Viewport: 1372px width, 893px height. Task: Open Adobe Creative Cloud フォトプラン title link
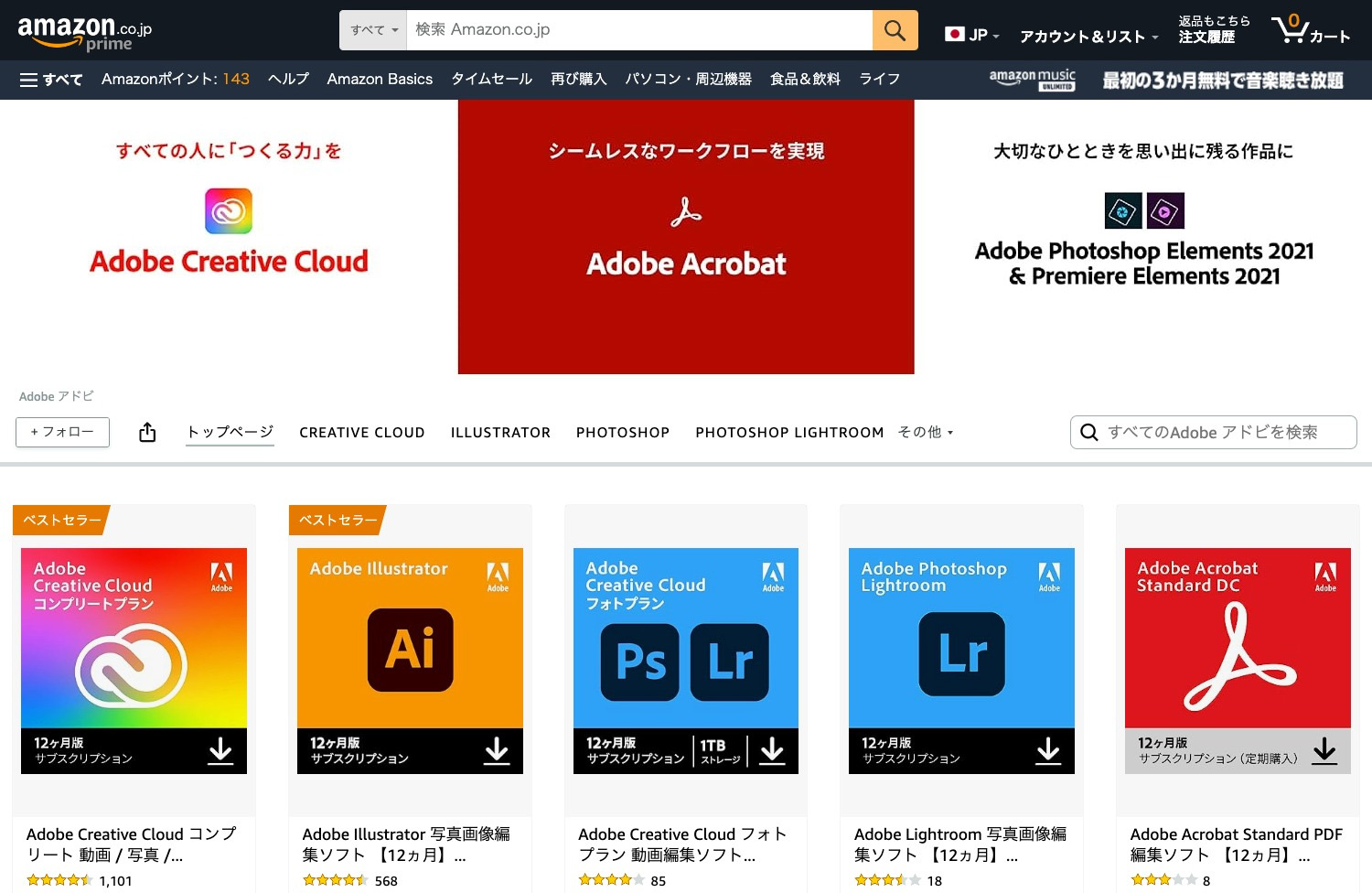[682, 845]
